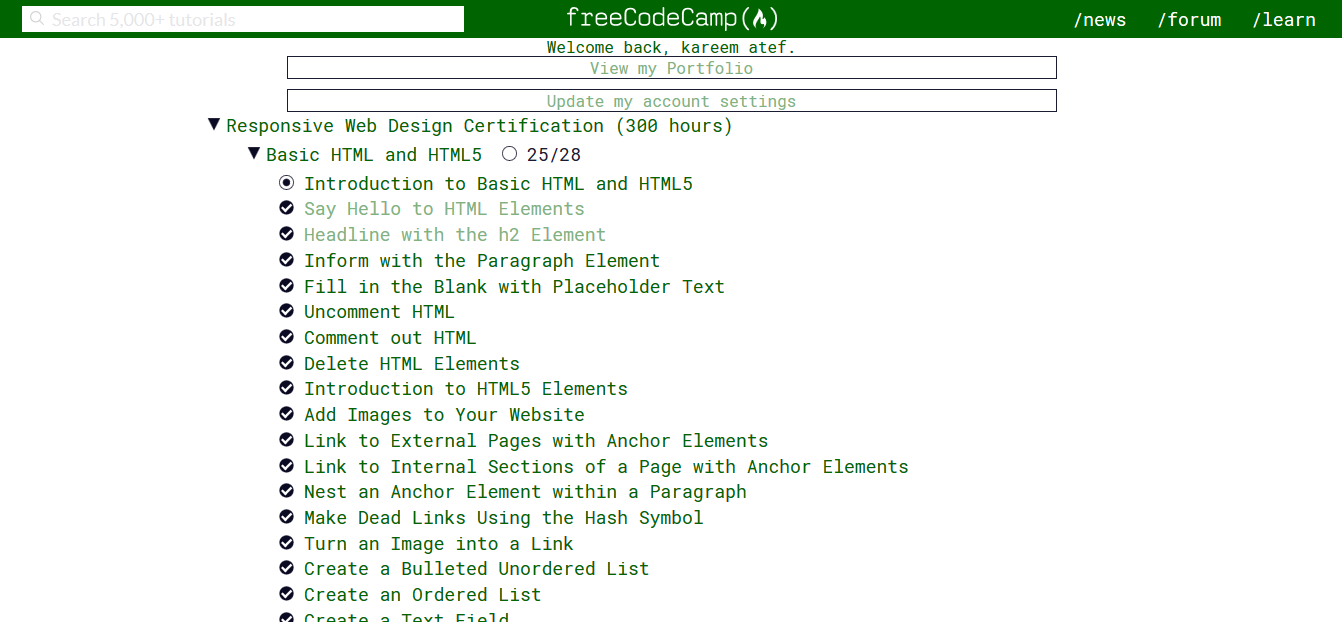Open the /forum menu item
The height and width of the screenshot is (622, 1342).
(x=1189, y=19)
